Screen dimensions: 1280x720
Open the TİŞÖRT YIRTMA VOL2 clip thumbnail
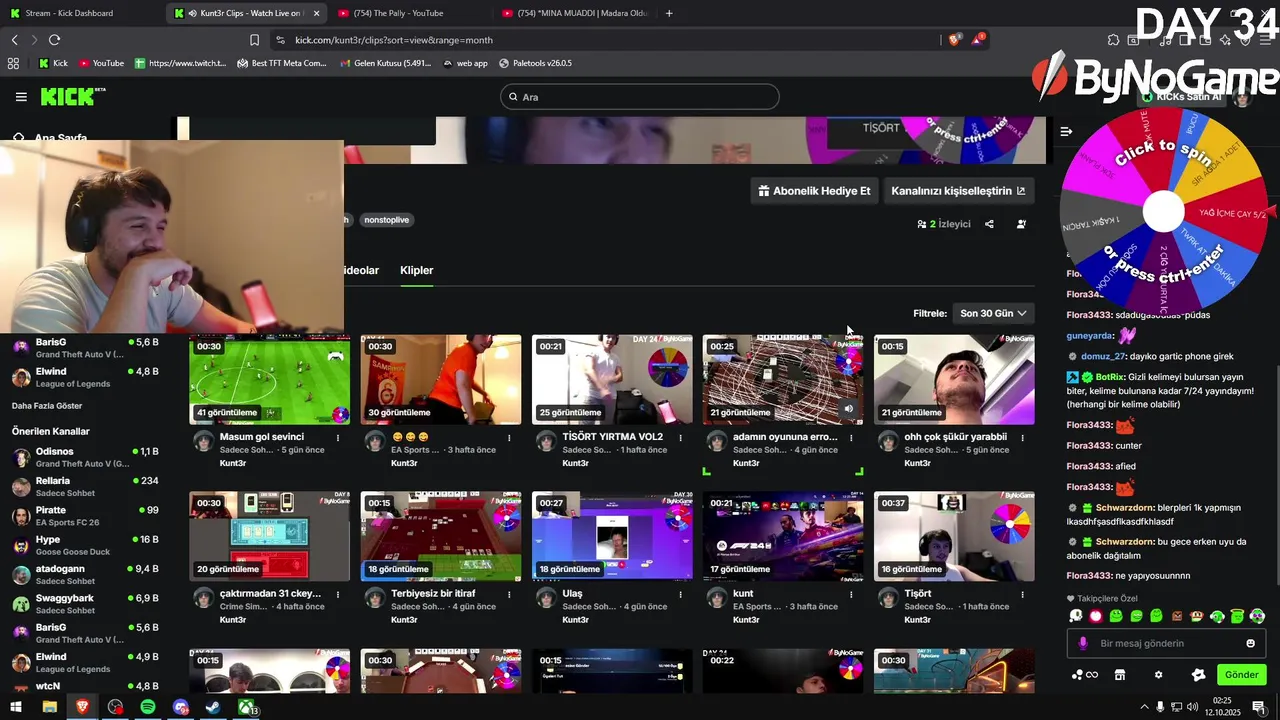tap(612, 380)
